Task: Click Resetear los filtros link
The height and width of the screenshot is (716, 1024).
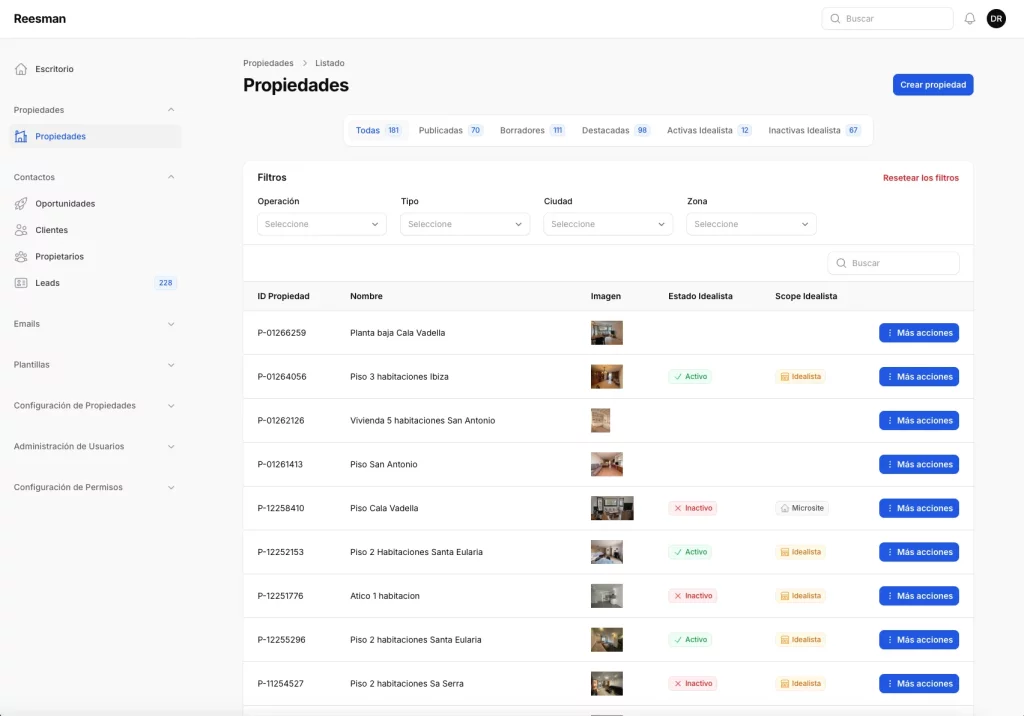Action: (920, 178)
